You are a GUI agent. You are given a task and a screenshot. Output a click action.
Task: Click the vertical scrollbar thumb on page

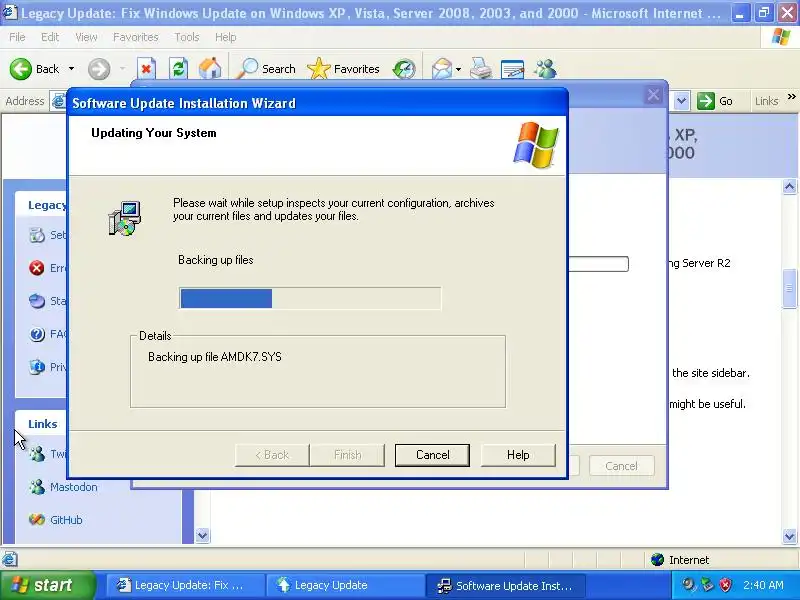[x=789, y=289]
